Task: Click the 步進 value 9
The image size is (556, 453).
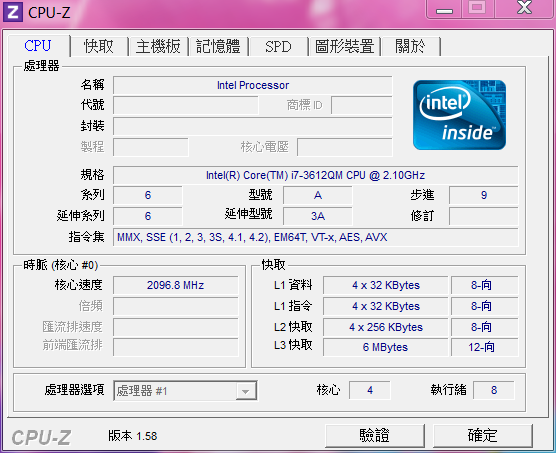Action: 483,195
